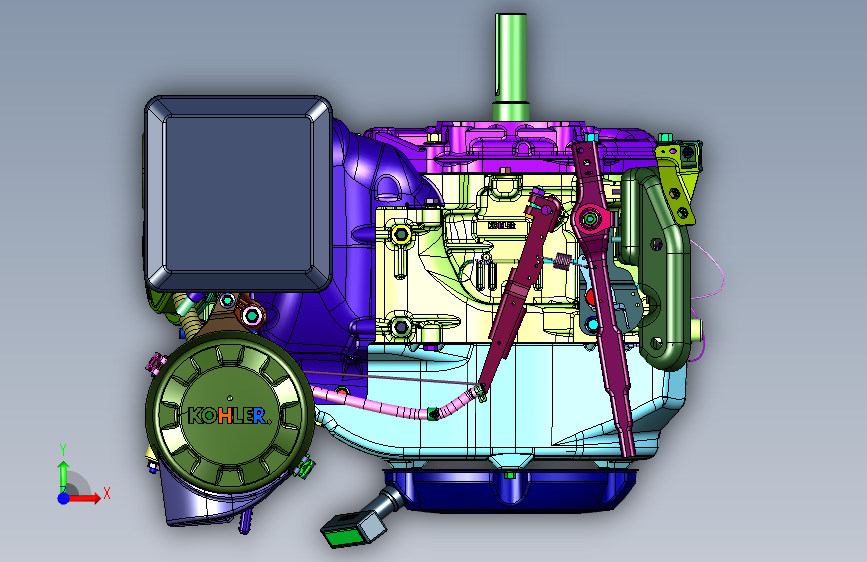867x562 pixels.
Task: Select the long maroon lever arm on the right
Action: pyautogui.click(x=602, y=299)
